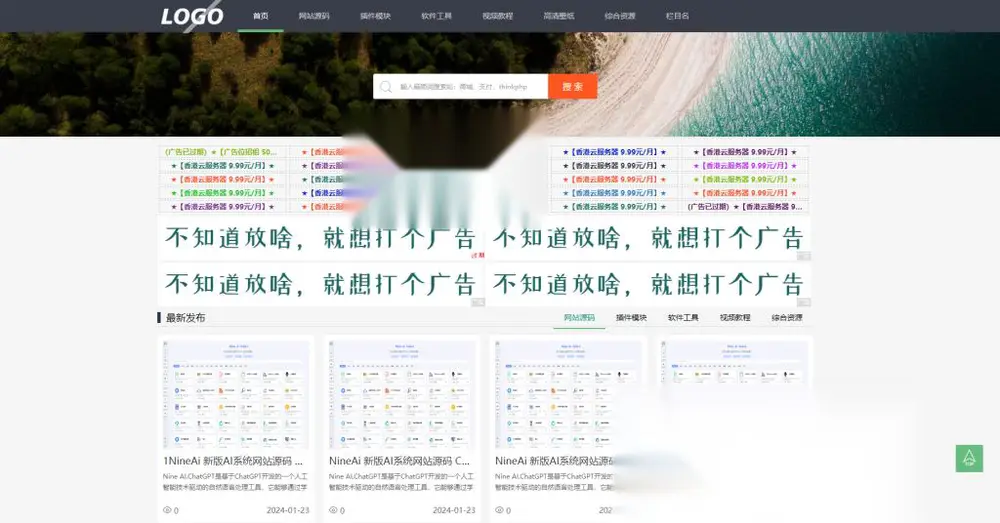The width and height of the screenshot is (1000, 523).
Task: Open 高清壁纸 in the top navigation bar
Action: click(x=559, y=16)
